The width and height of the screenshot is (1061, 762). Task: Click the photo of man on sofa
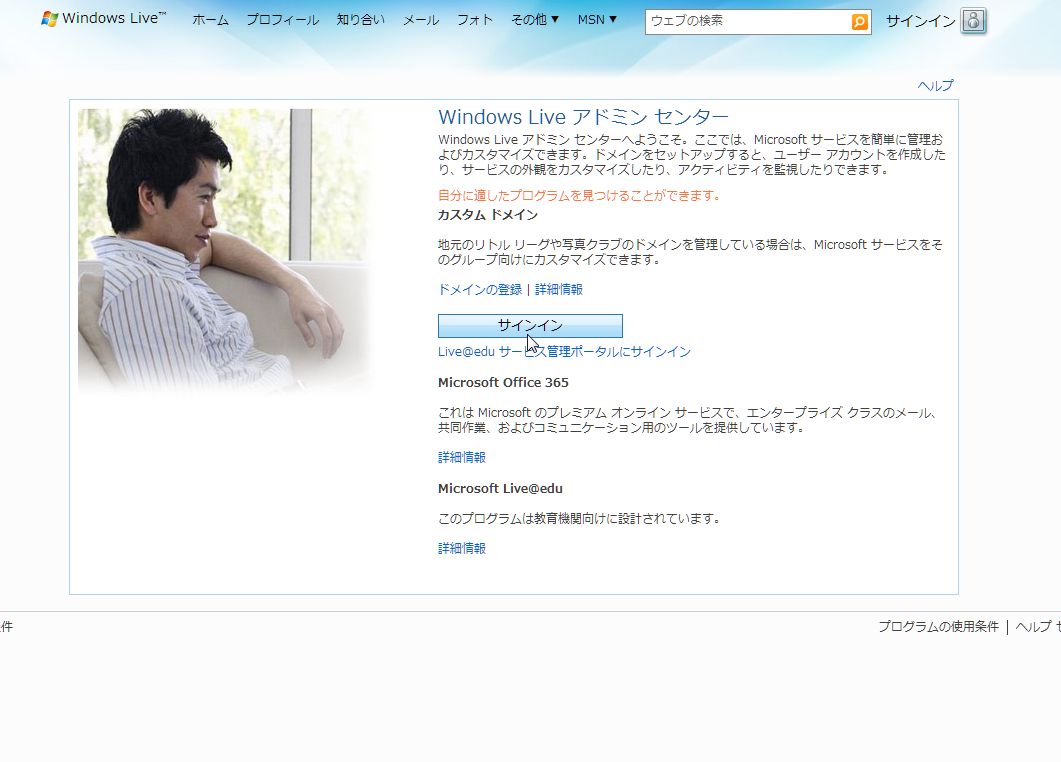point(225,251)
